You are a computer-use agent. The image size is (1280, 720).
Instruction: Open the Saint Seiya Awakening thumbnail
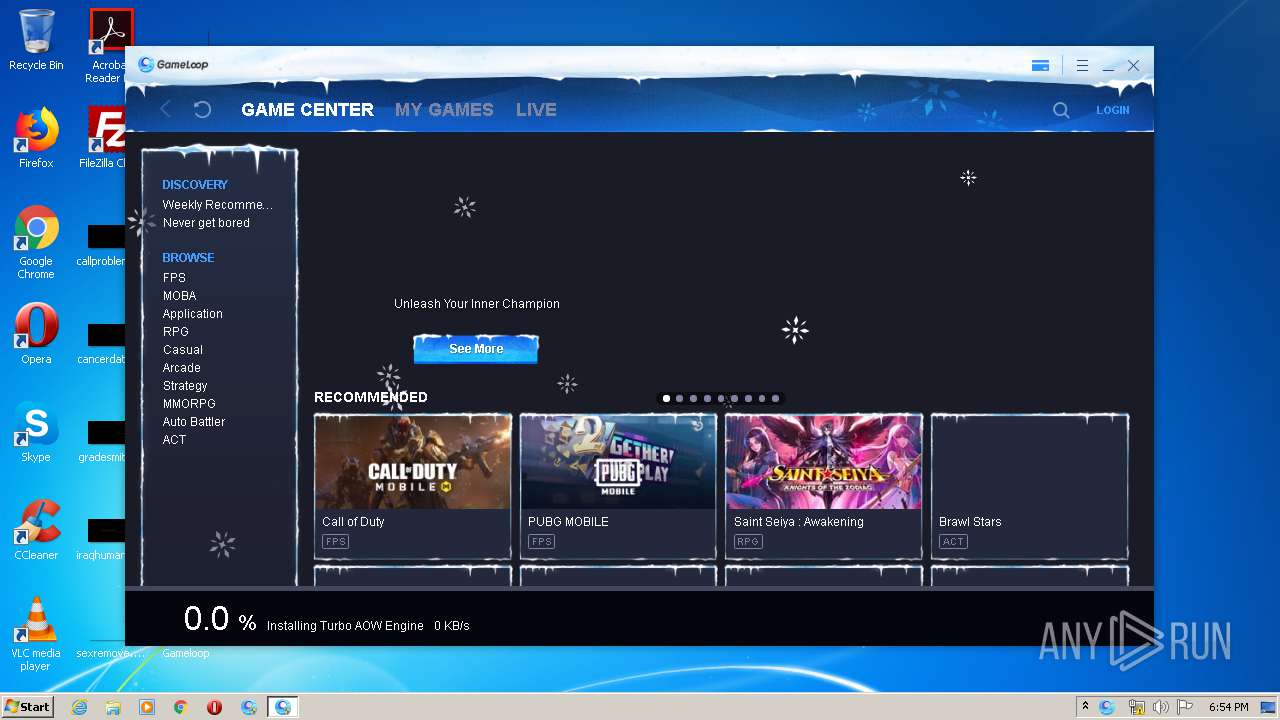[x=824, y=463]
